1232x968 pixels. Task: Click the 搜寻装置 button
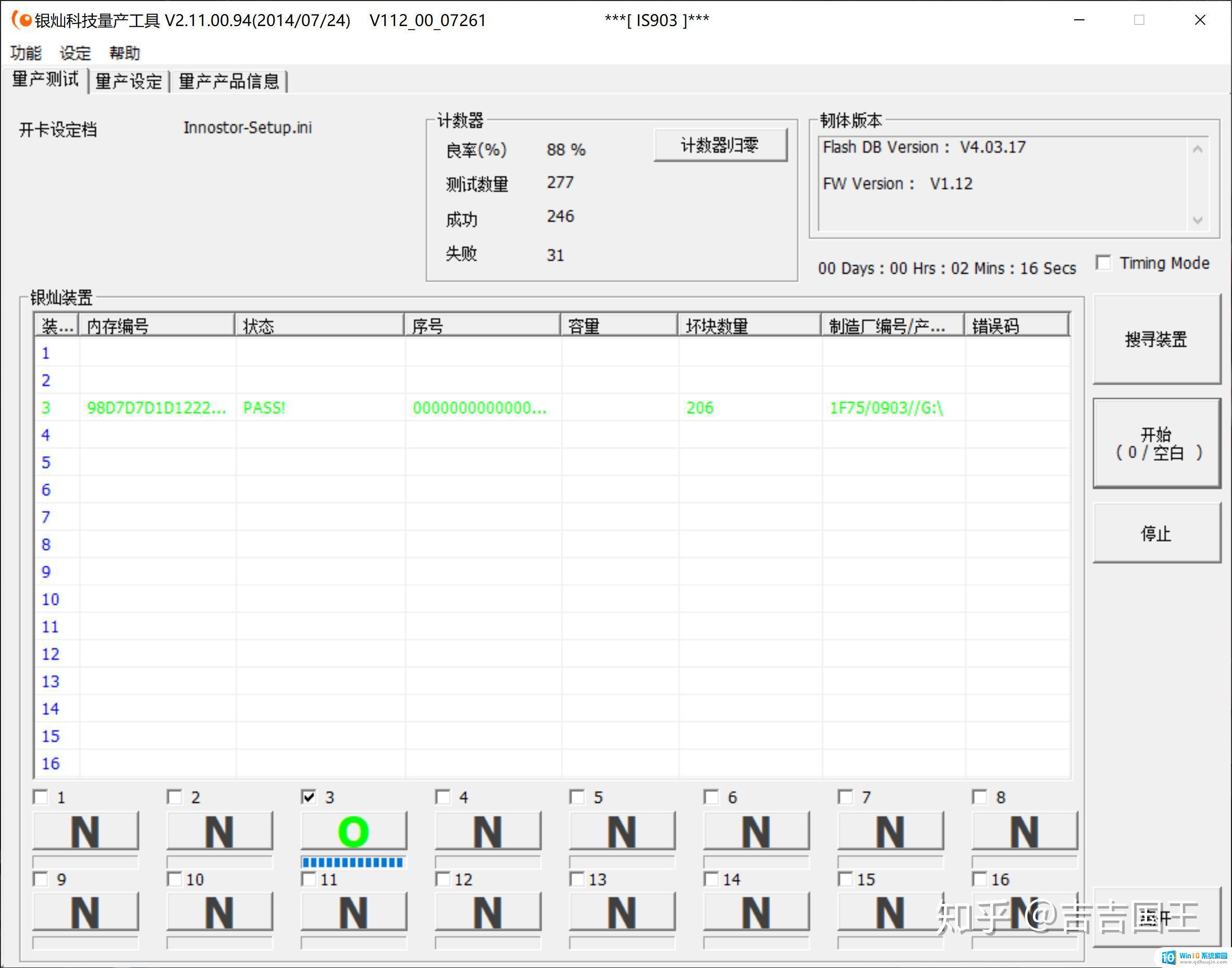1156,339
